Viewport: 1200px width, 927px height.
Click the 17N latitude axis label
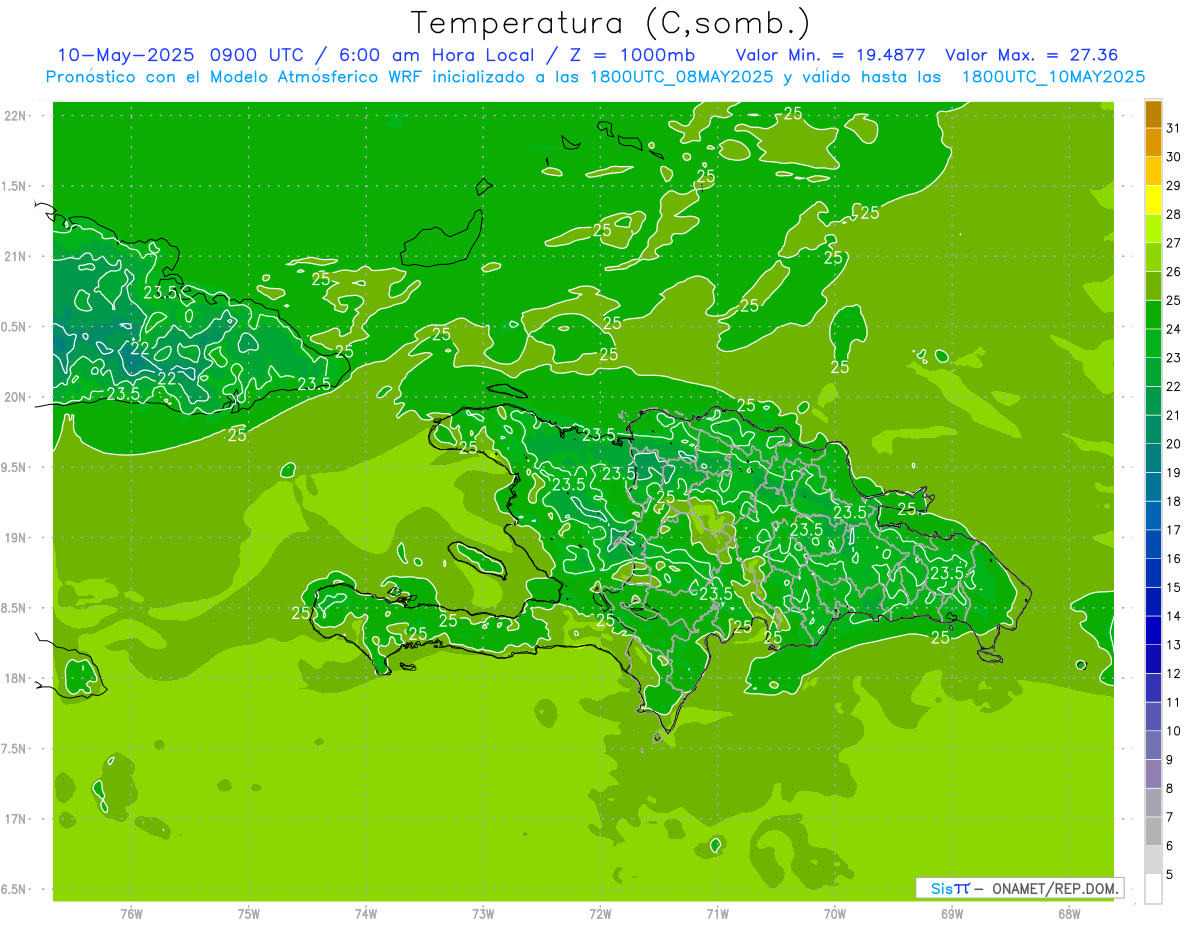click(x=15, y=820)
